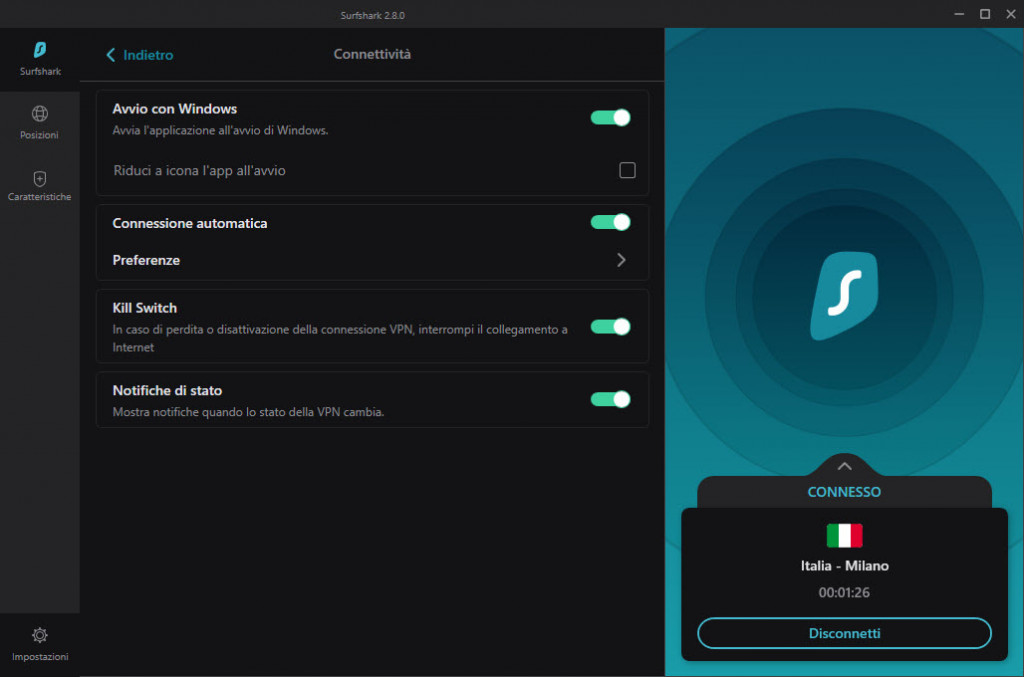Check the Riduci a icona l'app all'avvio checkbox
This screenshot has width=1024, height=677.
[x=627, y=170]
